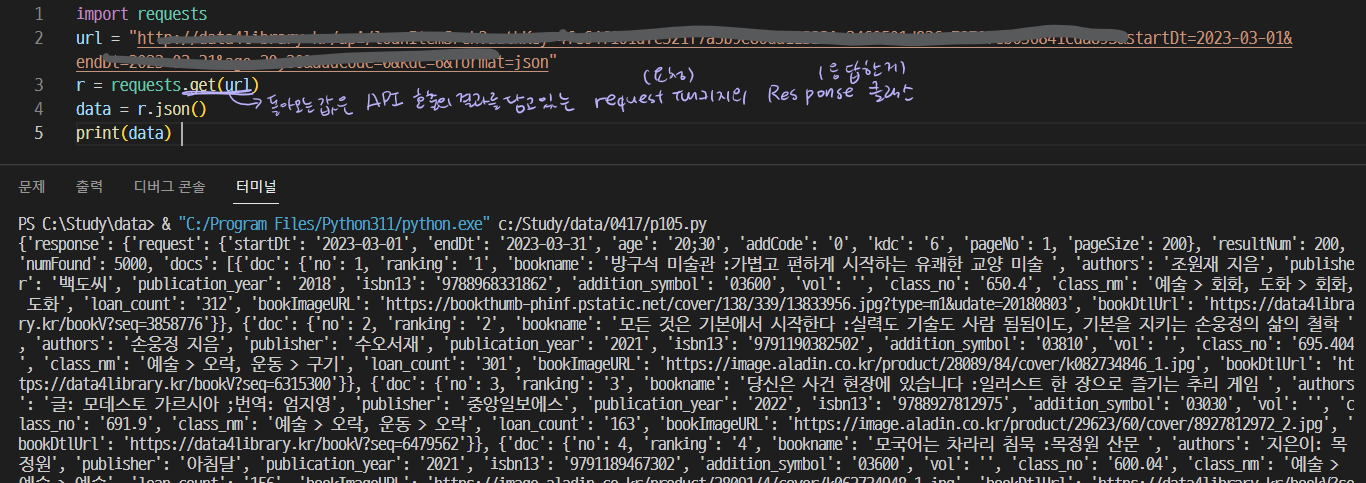Click the 'PS C:\Study\data>' terminal prompt
Image resolution: width=1366 pixels, height=483 pixels.
(85, 224)
